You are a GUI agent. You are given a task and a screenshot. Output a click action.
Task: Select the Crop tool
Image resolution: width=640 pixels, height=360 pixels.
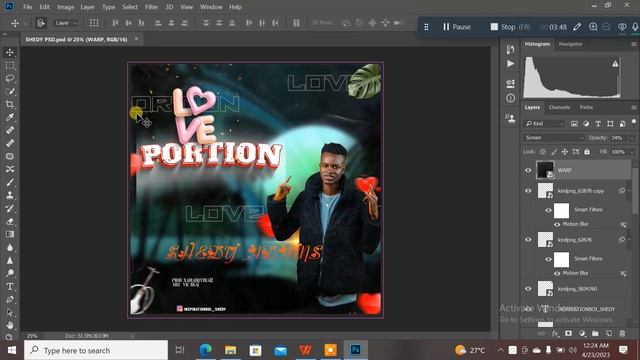[x=10, y=104]
